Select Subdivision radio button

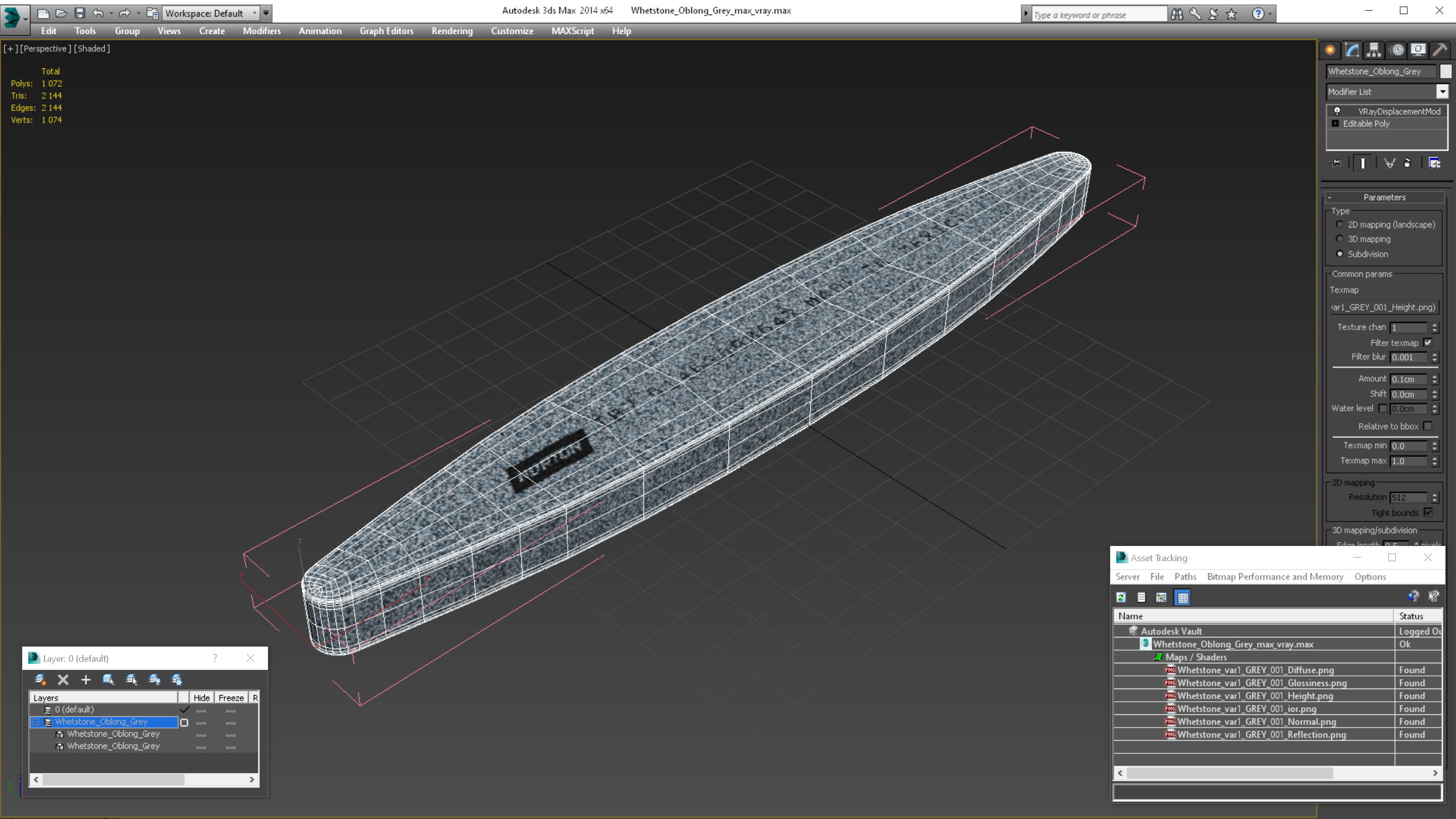coord(1340,254)
